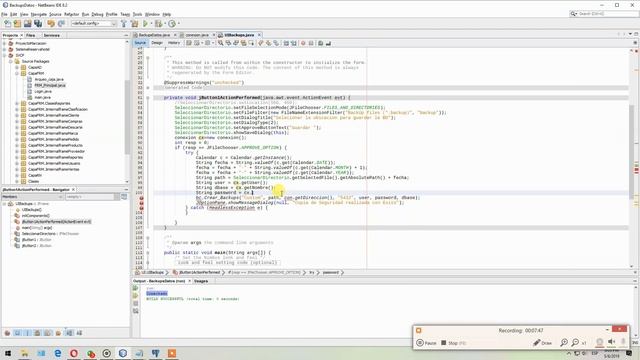Select initComponents() in Navigator
Image resolution: width=640 pixels, height=360 pixels.
pyautogui.click(x=36, y=216)
